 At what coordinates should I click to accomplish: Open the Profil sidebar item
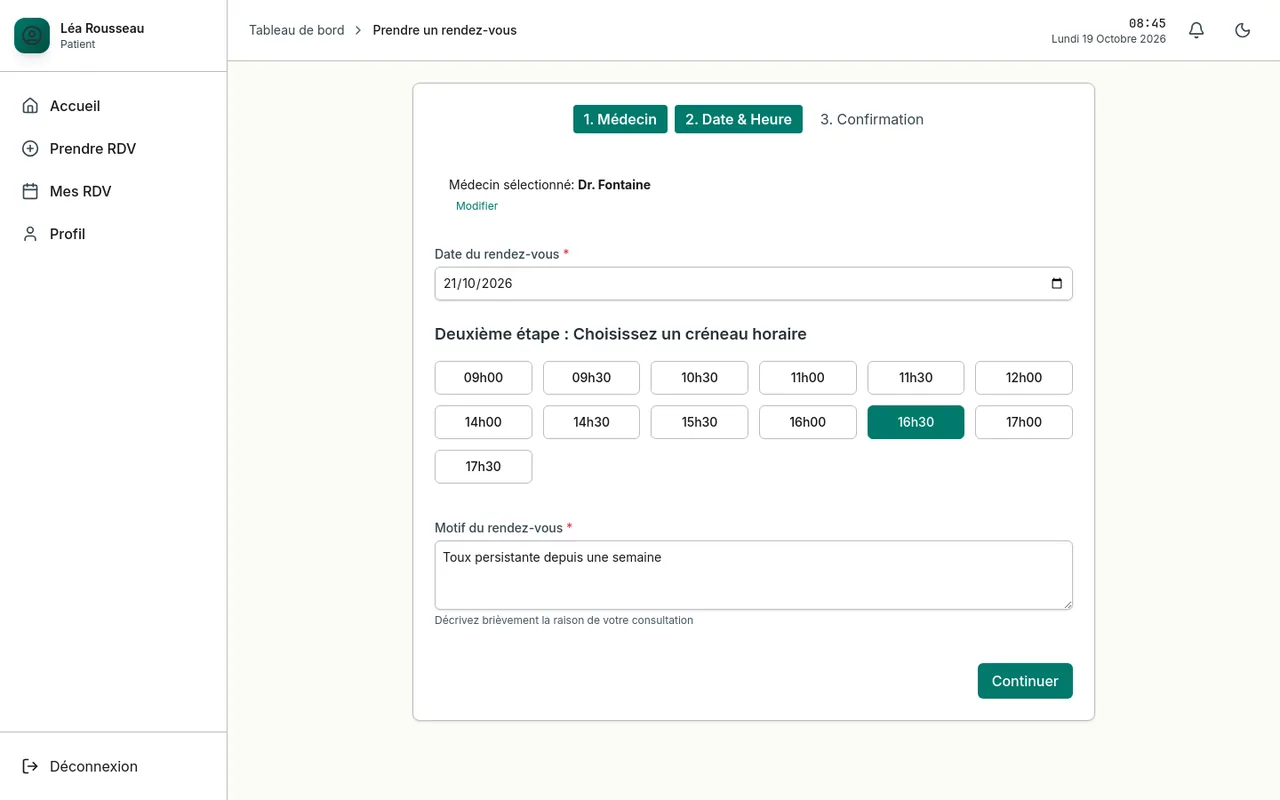[x=113, y=234]
